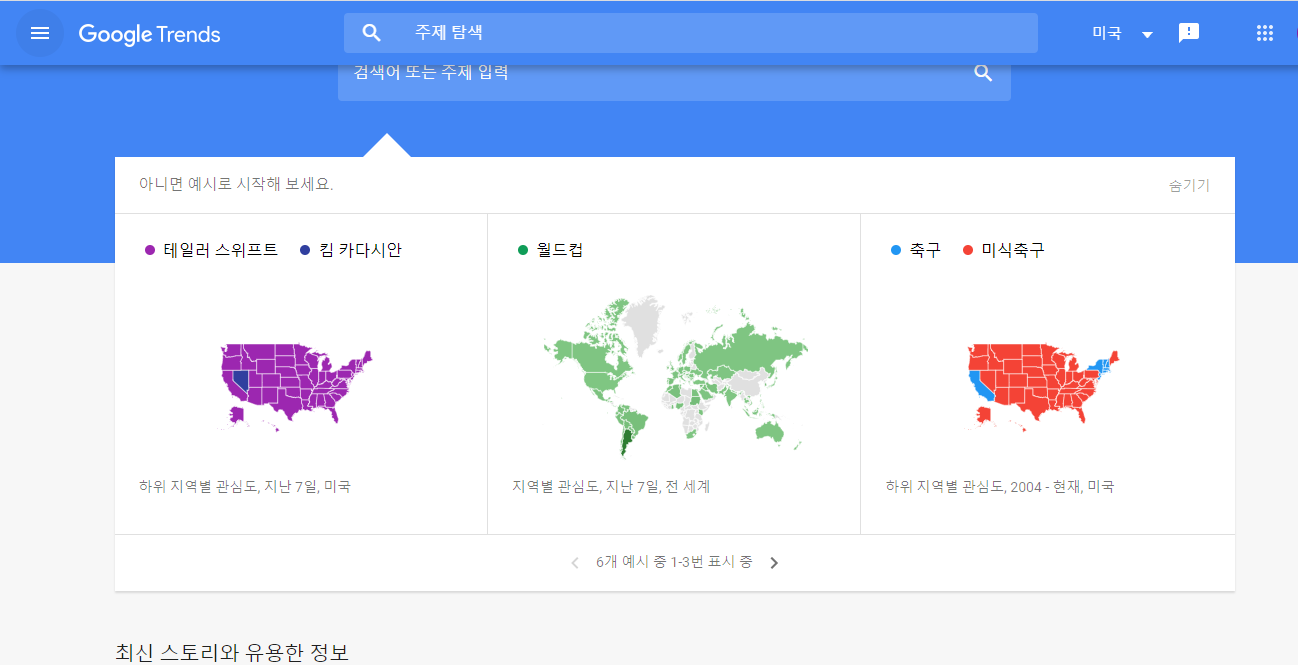This screenshot has height=665, width=1298.
Task: Click the green 월드컵 color dot
Action: tap(523, 250)
